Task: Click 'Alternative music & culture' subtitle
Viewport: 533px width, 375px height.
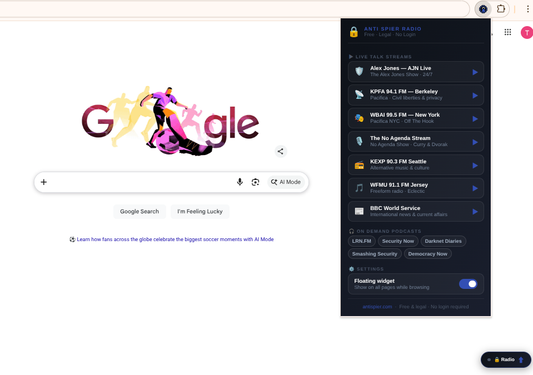Action: coord(399,168)
